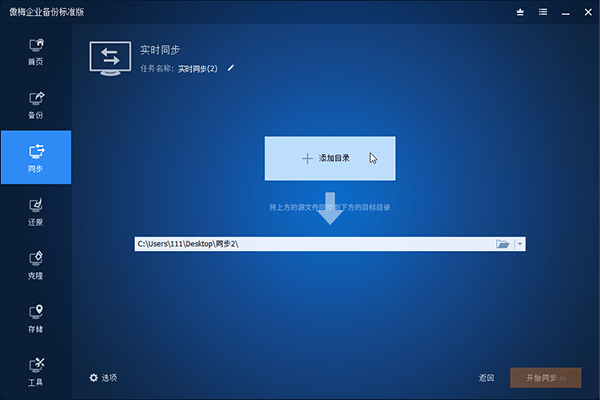
Task: Click pencil icon to edit task name
Action: [231, 68]
